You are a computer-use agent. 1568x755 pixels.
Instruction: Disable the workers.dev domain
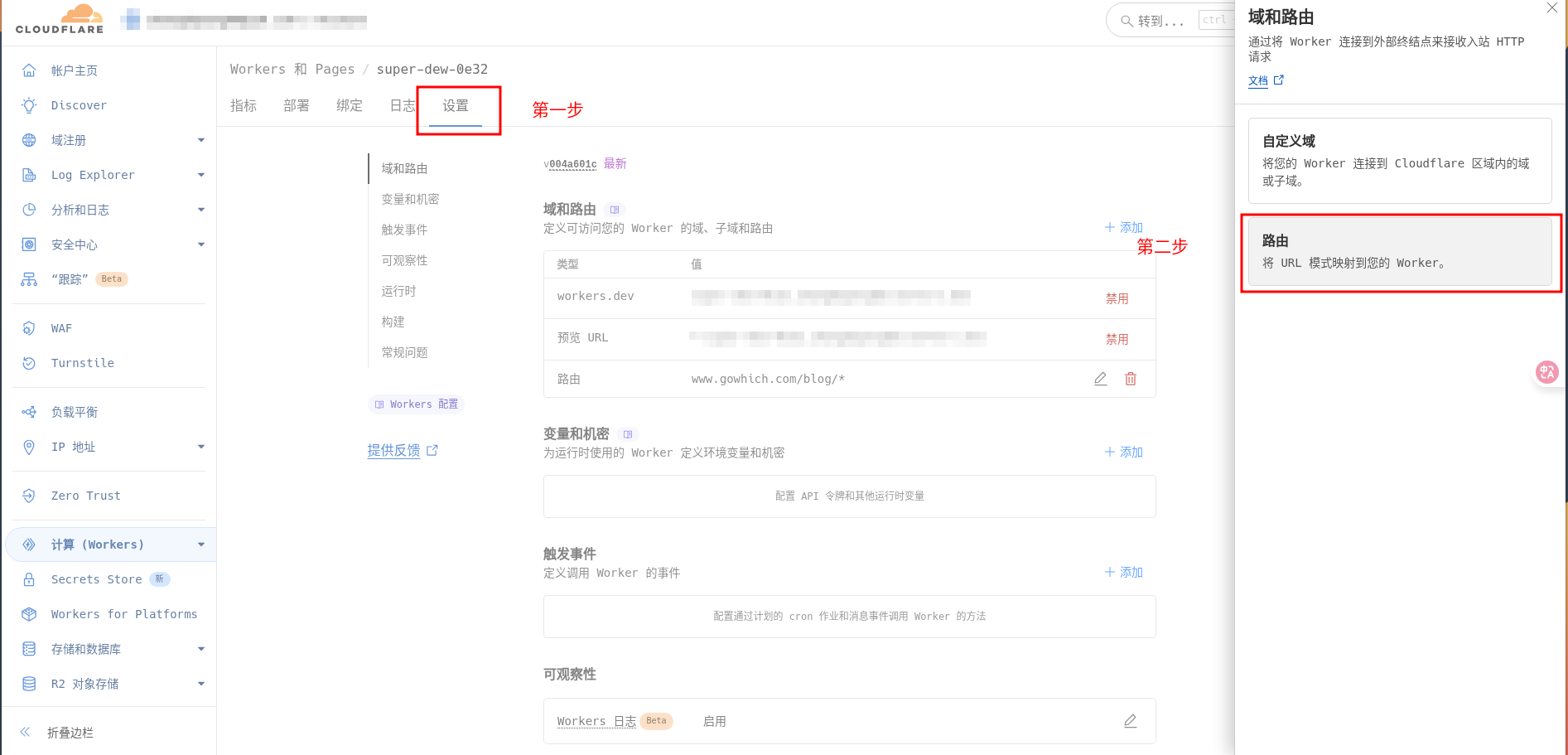[x=1117, y=298]
